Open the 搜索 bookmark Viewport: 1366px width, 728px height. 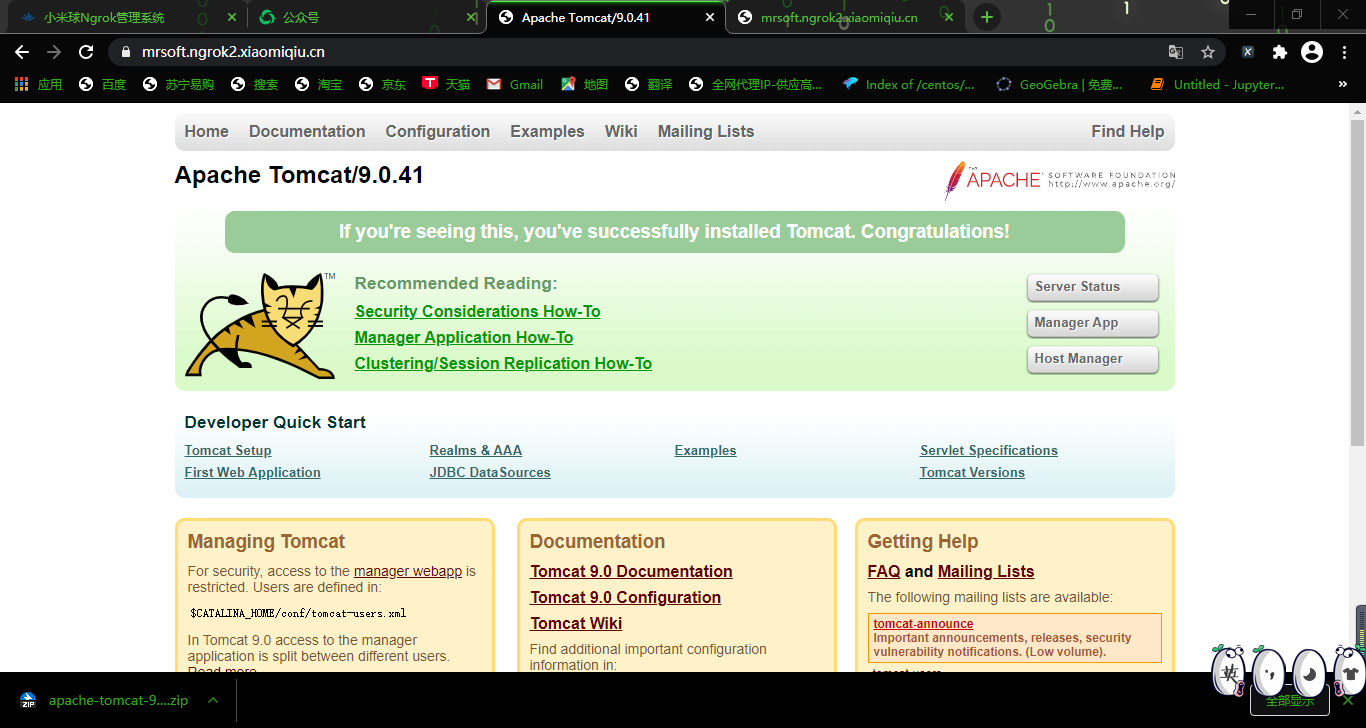click(x=254, y=85)
